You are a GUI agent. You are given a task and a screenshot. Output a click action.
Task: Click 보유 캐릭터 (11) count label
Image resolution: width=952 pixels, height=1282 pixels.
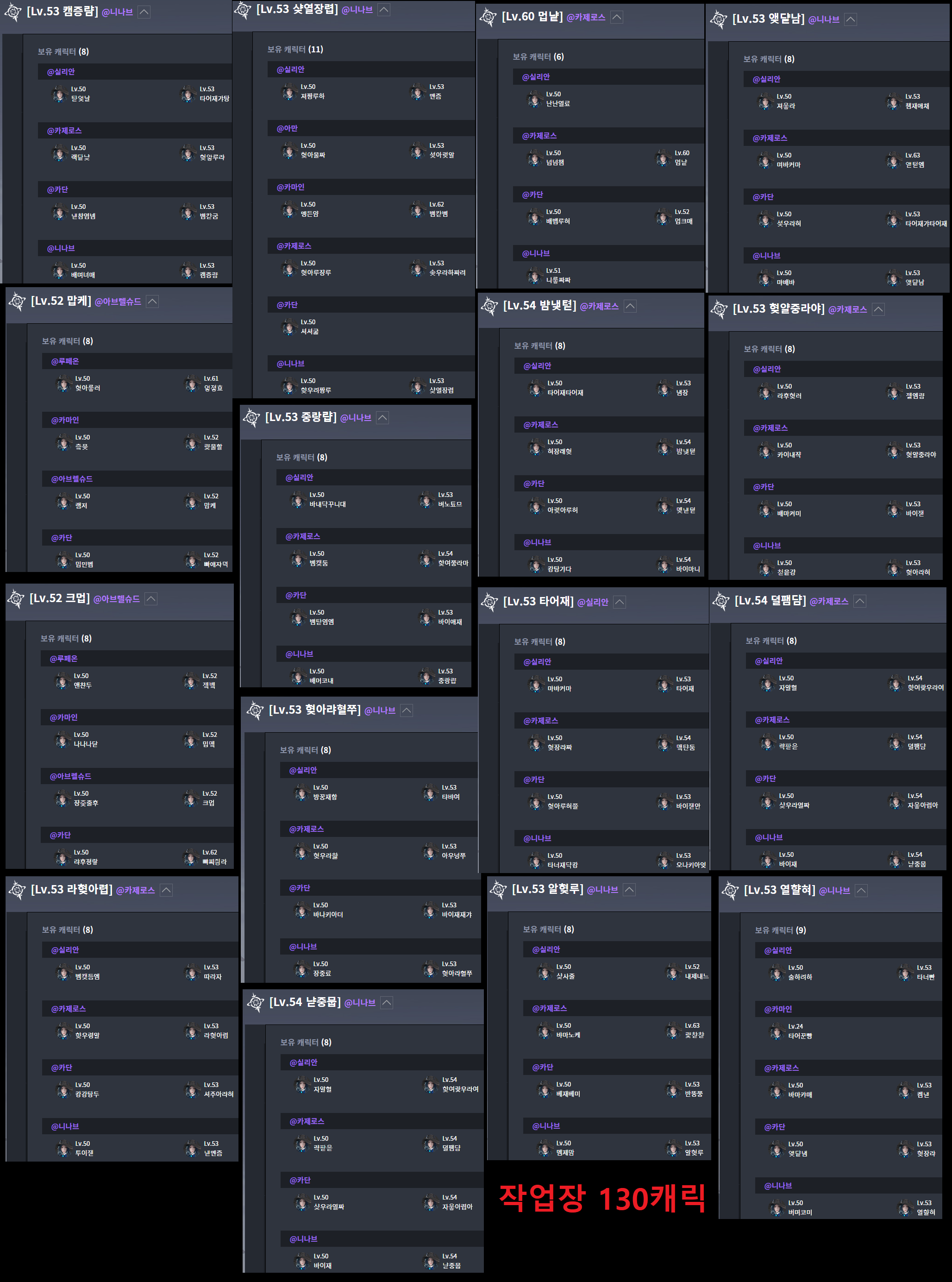(295, 50)
